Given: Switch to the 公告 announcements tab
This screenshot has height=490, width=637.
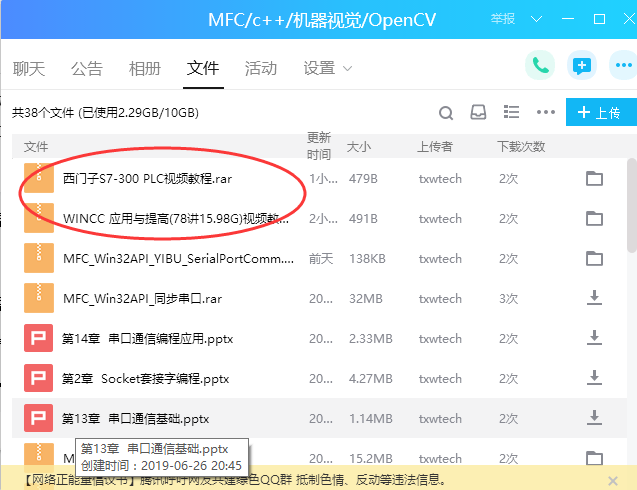Looking at the screenshot, I should [87, 68].
